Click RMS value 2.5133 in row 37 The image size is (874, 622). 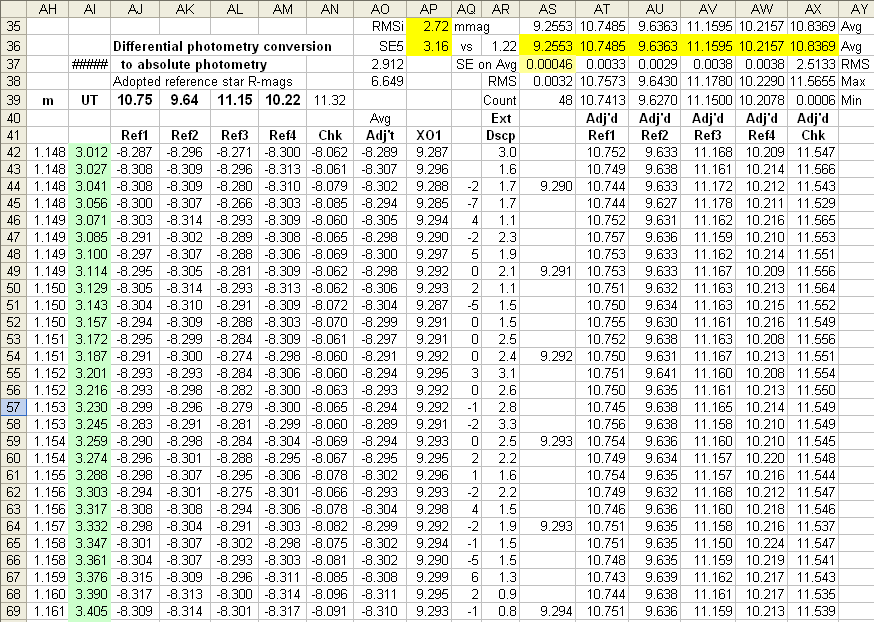coord(813,65)
